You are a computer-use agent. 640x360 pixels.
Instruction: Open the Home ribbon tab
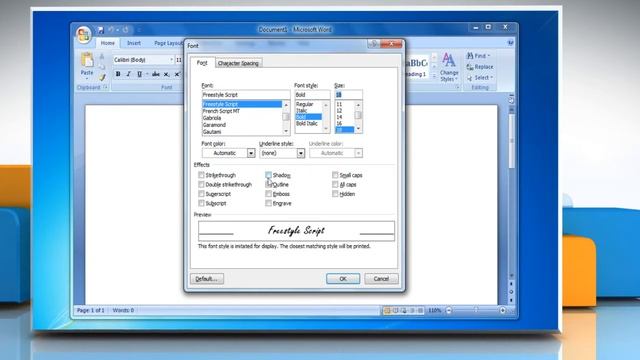pos(108,43)
